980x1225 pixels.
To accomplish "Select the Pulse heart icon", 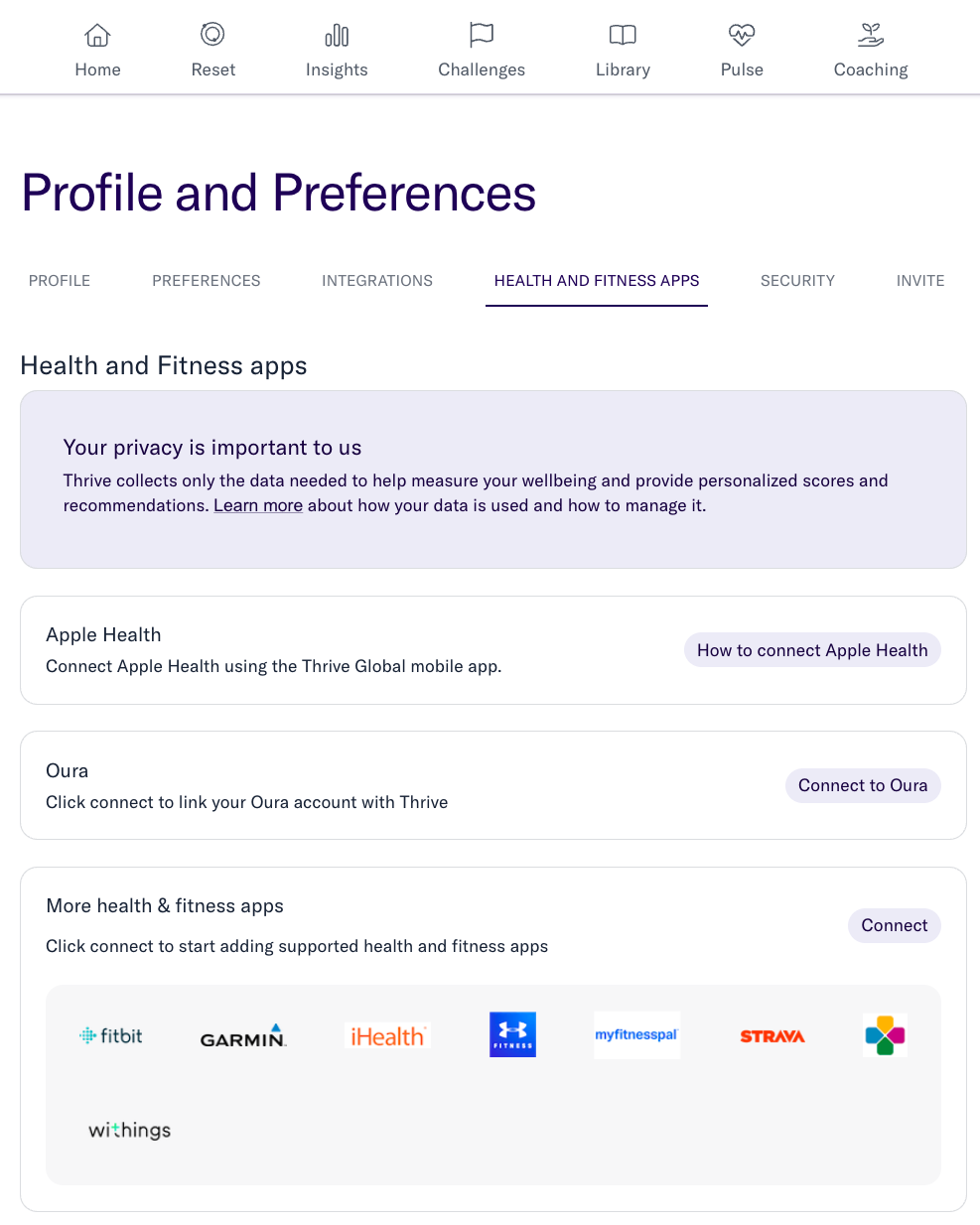I will click(742, 47).
